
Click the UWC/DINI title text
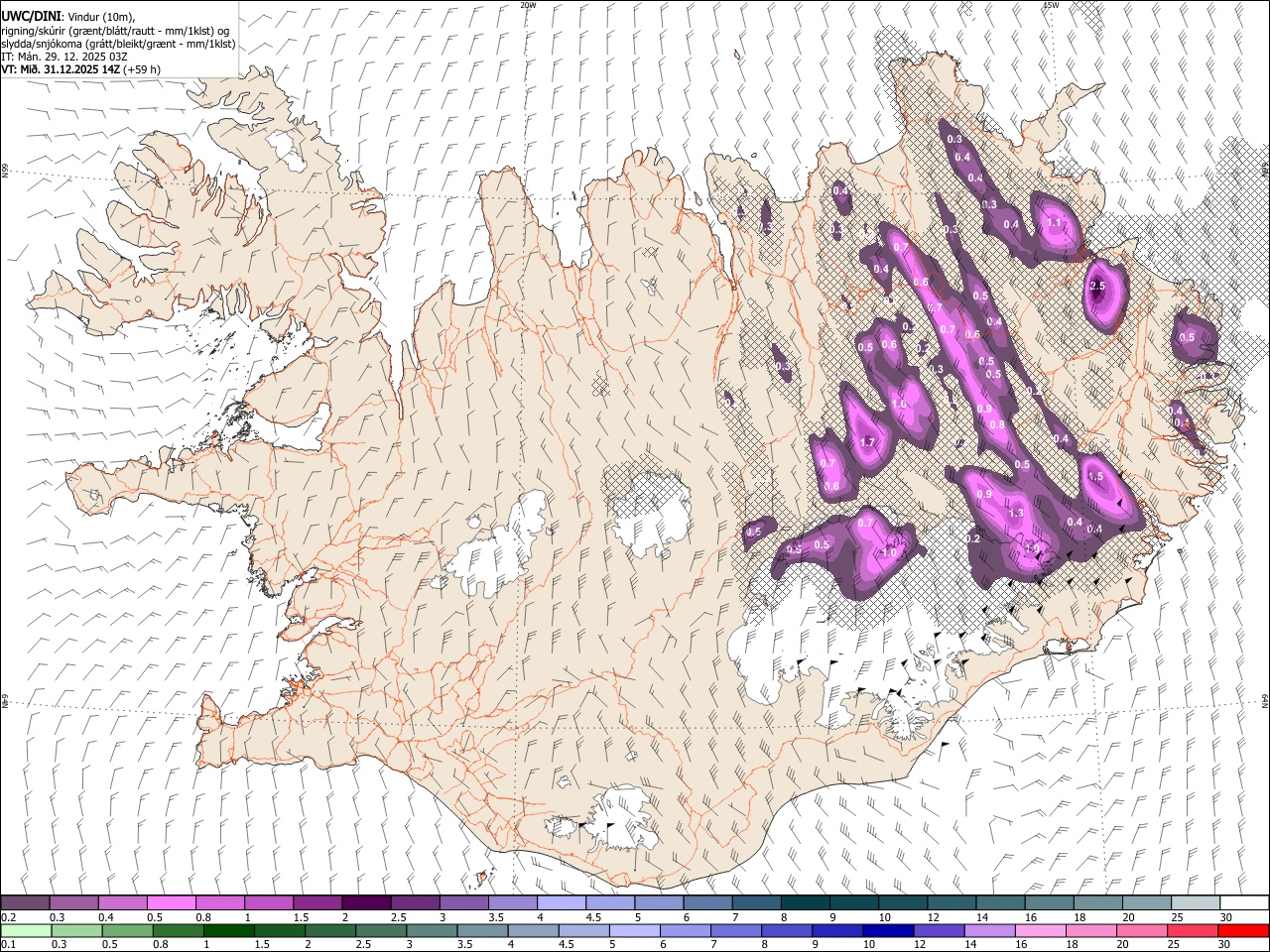[x=31, y=17]
